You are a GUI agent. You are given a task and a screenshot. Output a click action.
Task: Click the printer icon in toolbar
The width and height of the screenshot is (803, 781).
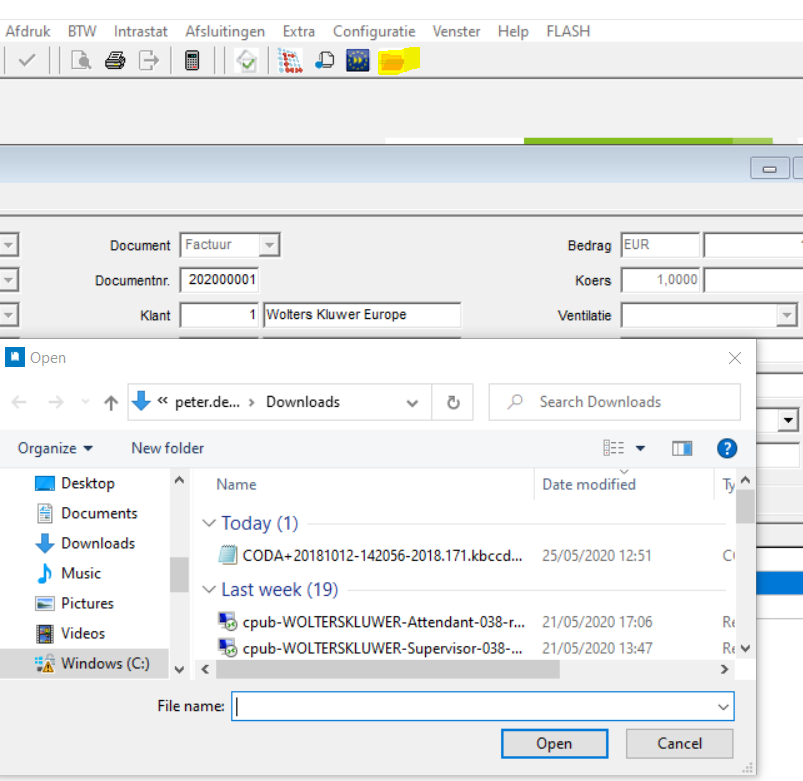115,61
